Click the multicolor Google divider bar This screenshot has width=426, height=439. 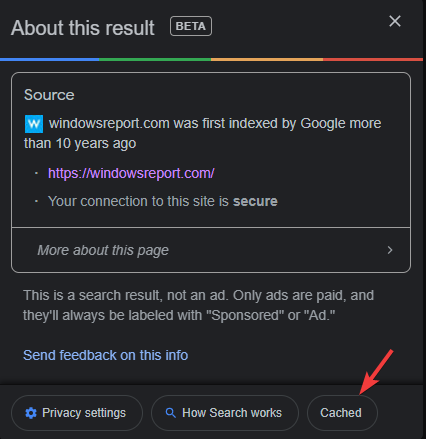tap(211, 60)
